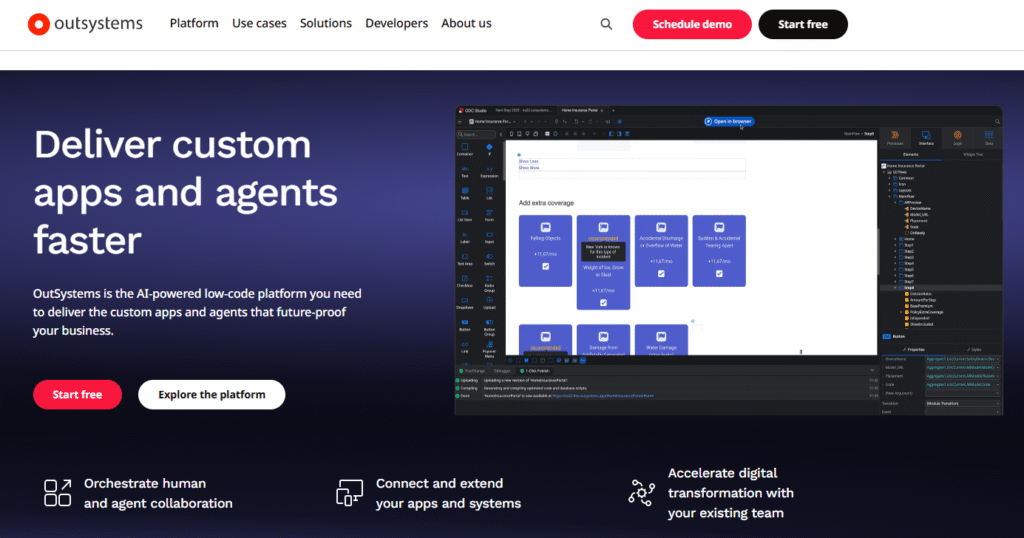
Task: Click the Schedule demo button
Action: (x=692, y=24)
